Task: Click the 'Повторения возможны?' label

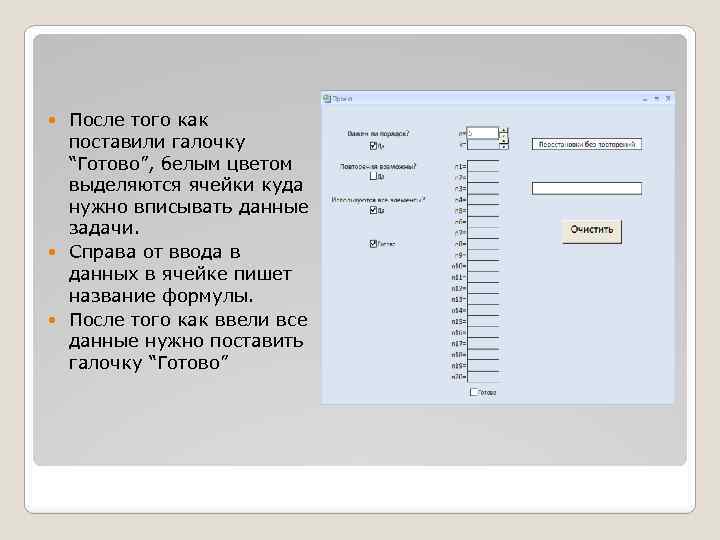Action: tap(378, 166)
